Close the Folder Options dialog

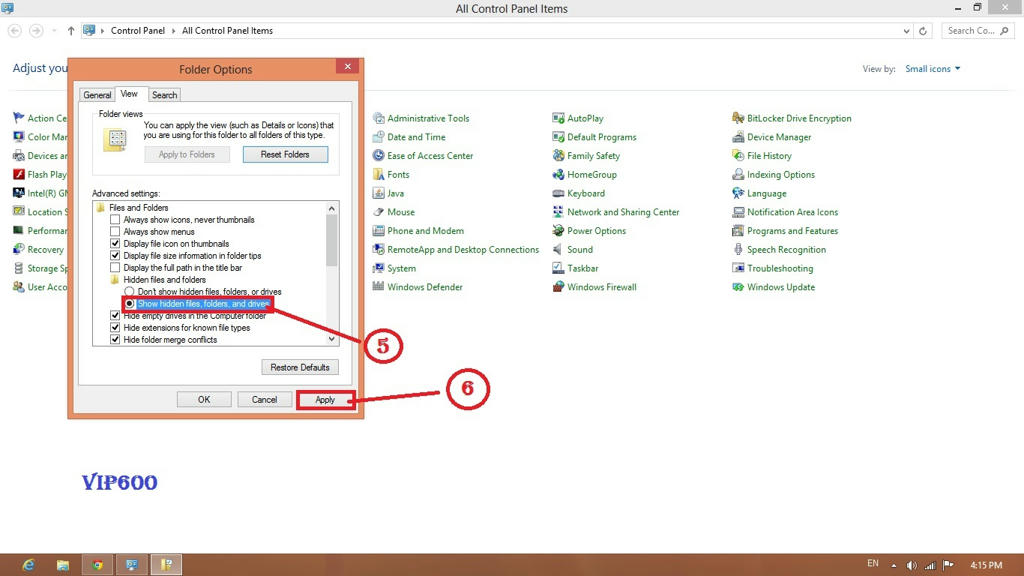tap(347, 67)
